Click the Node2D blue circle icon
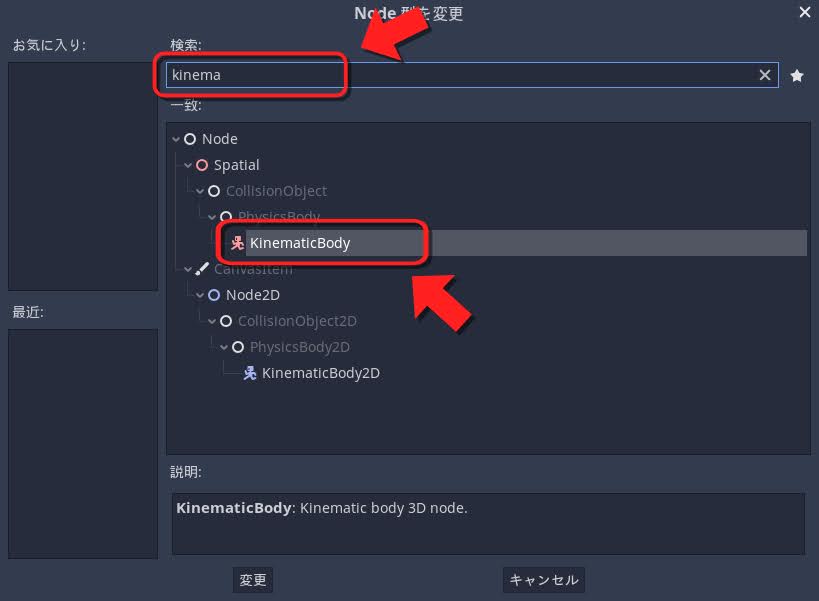819x601 pixels. (214, 295)
